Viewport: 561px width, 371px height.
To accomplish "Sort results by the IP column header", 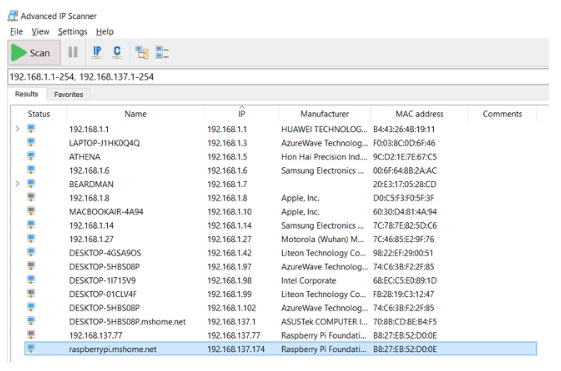I will tap(242, 114).
